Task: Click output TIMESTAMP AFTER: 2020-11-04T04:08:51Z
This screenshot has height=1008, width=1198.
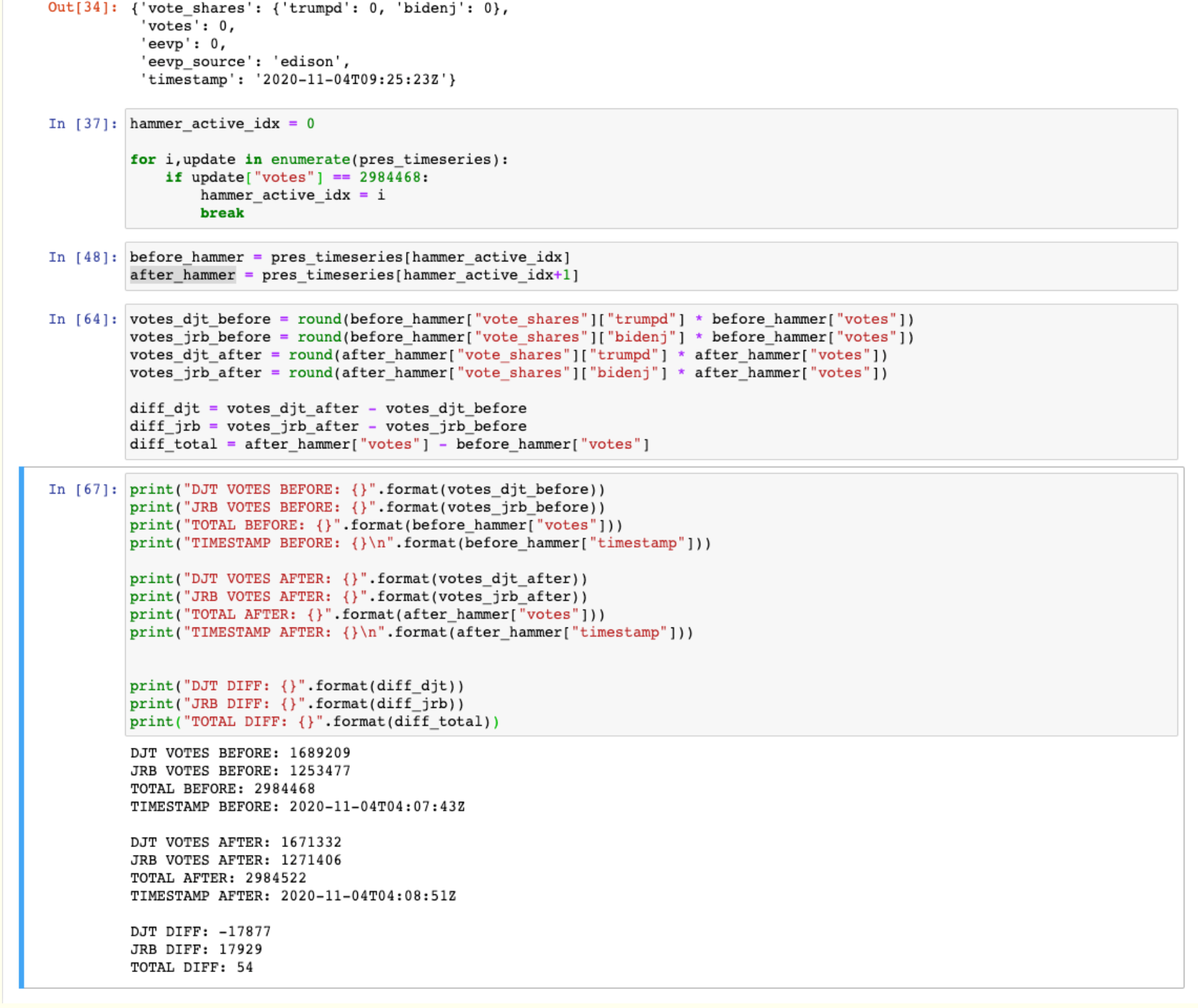Action: (x=293, y=896)
